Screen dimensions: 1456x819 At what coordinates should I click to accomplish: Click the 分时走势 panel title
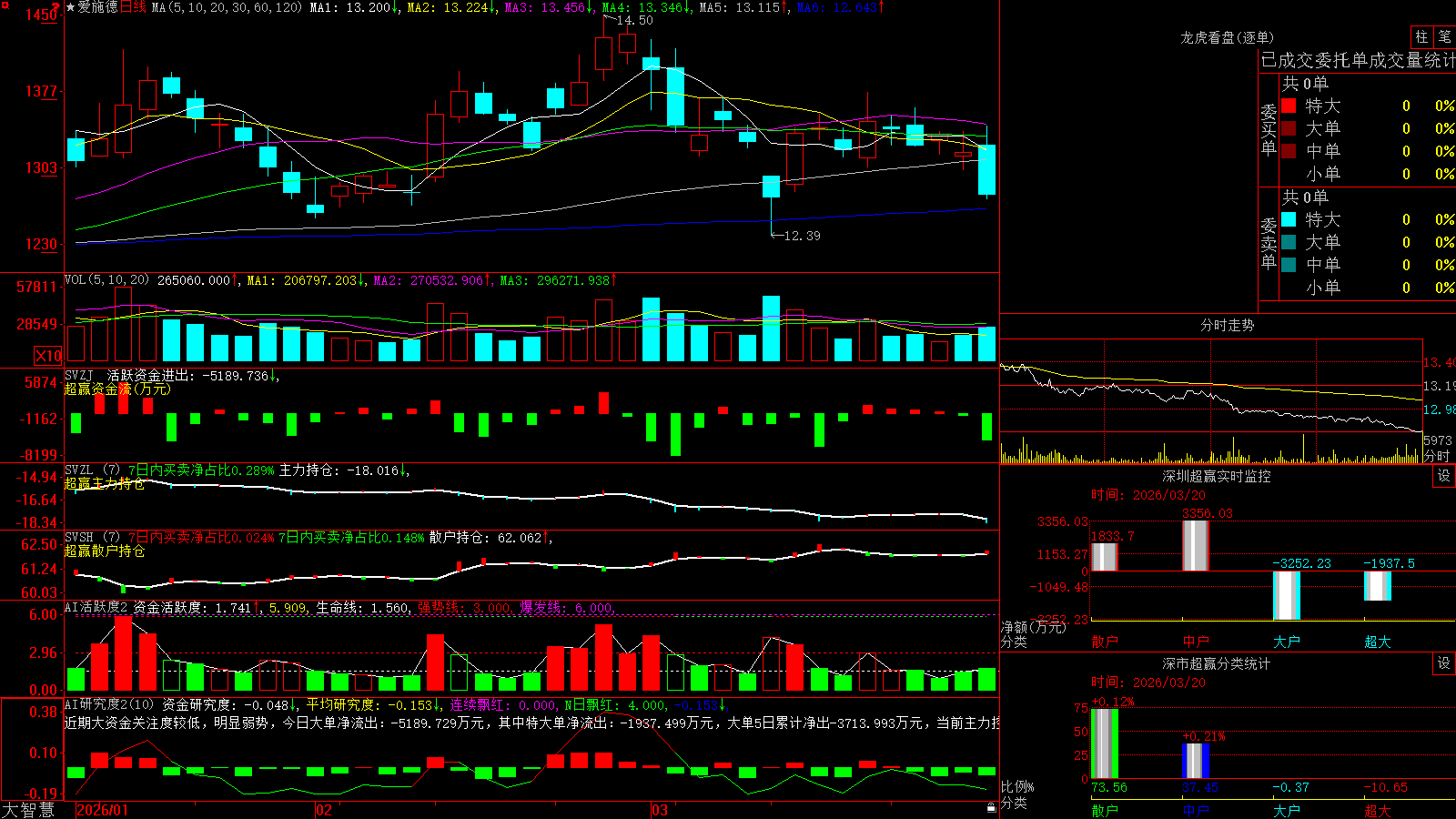pos(1227,325)
